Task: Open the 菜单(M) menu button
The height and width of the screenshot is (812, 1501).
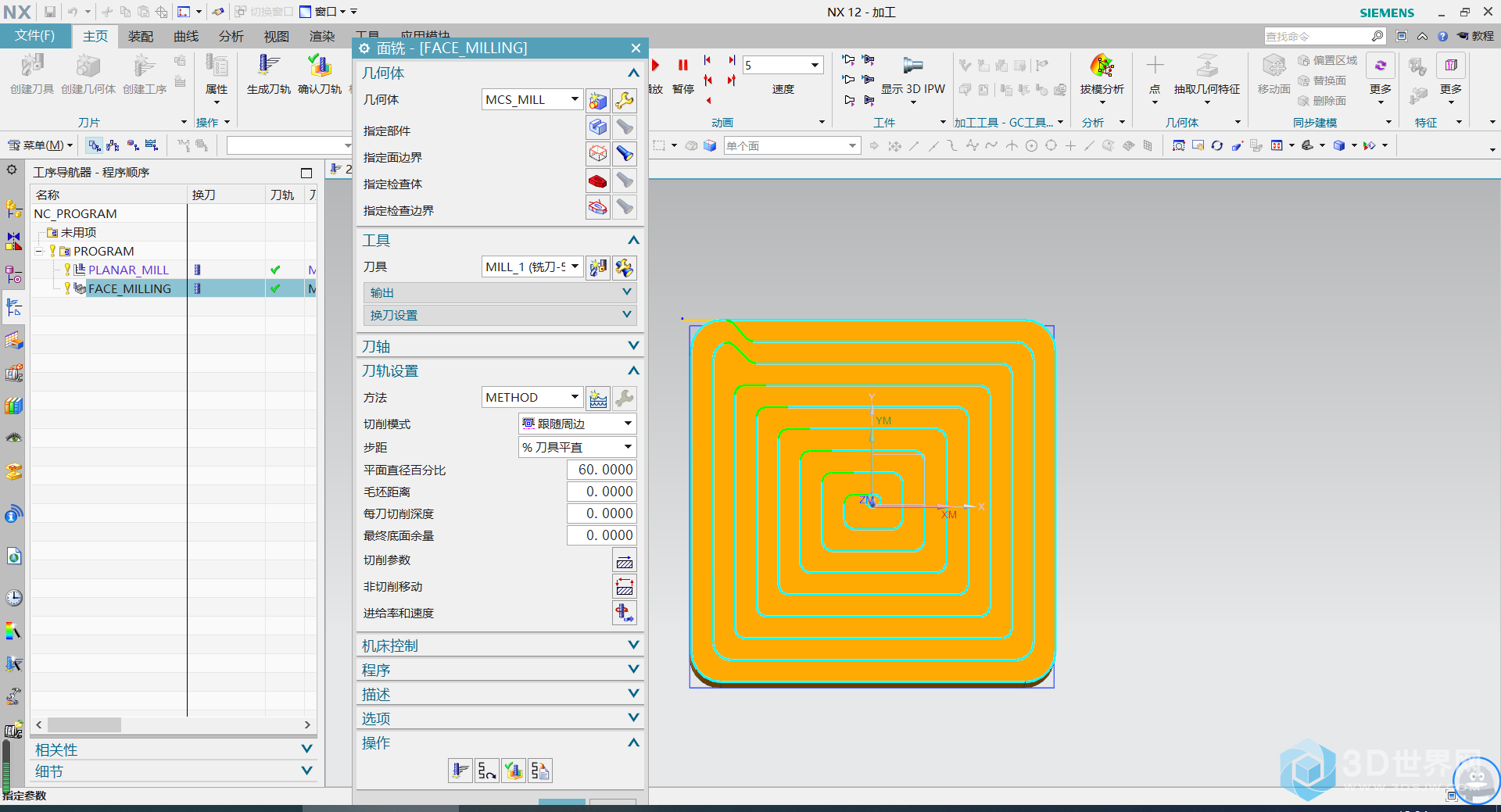Action: pyautogui.click(x=40, y=145)
